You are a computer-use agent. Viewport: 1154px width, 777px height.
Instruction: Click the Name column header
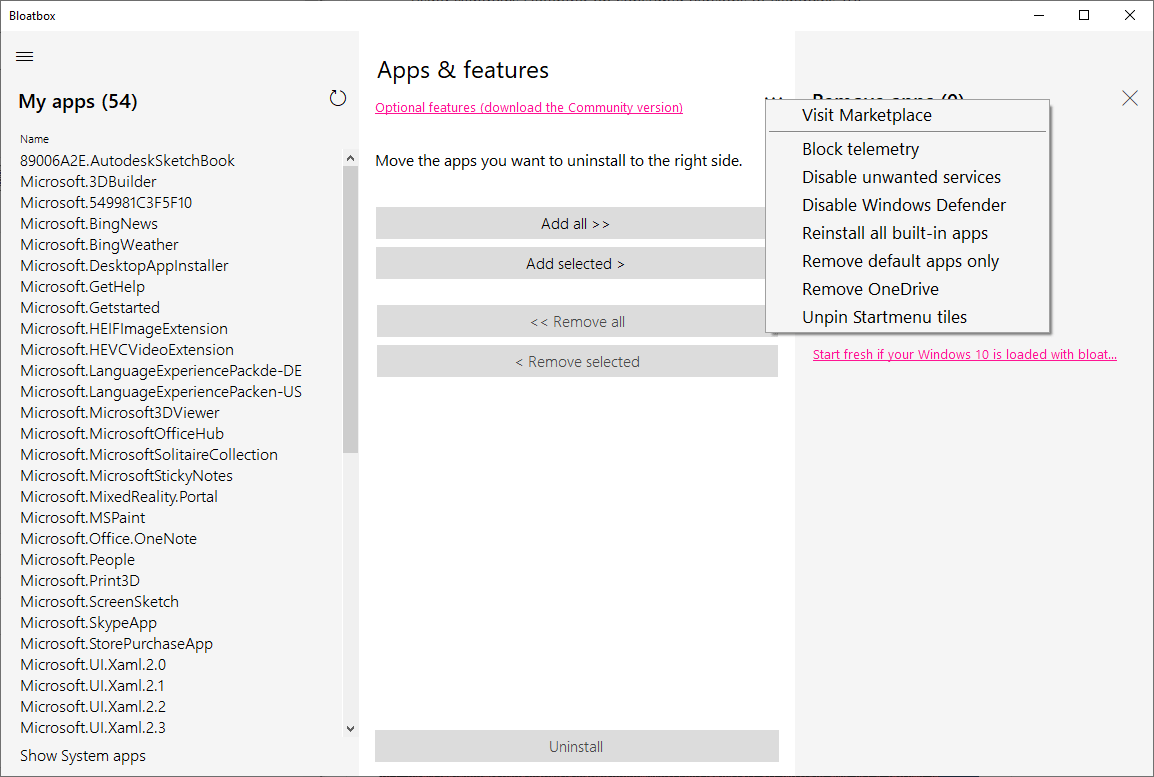click(x=35, y=139)
